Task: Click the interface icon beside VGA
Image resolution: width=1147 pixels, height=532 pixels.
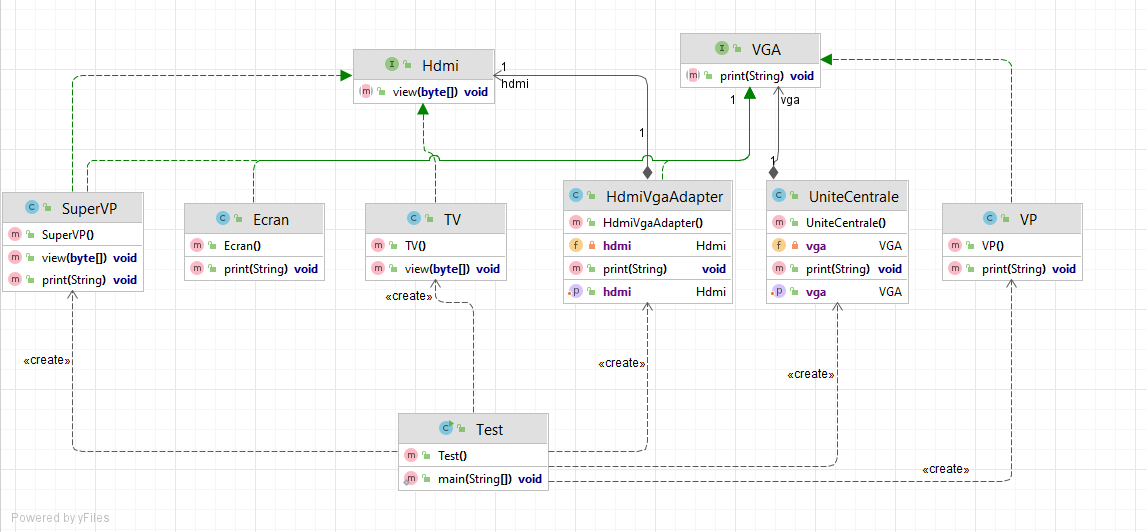Action: (x=721, y=49)
